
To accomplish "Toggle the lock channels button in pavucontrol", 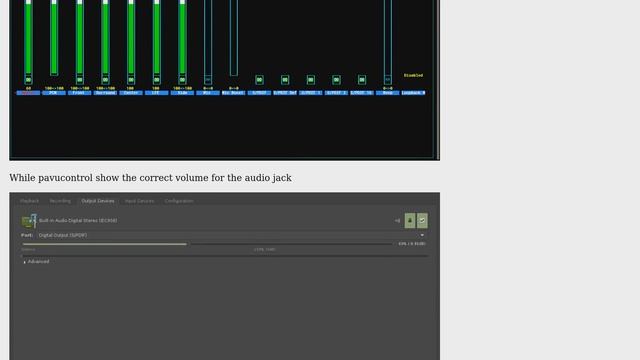I will (410, 221).
